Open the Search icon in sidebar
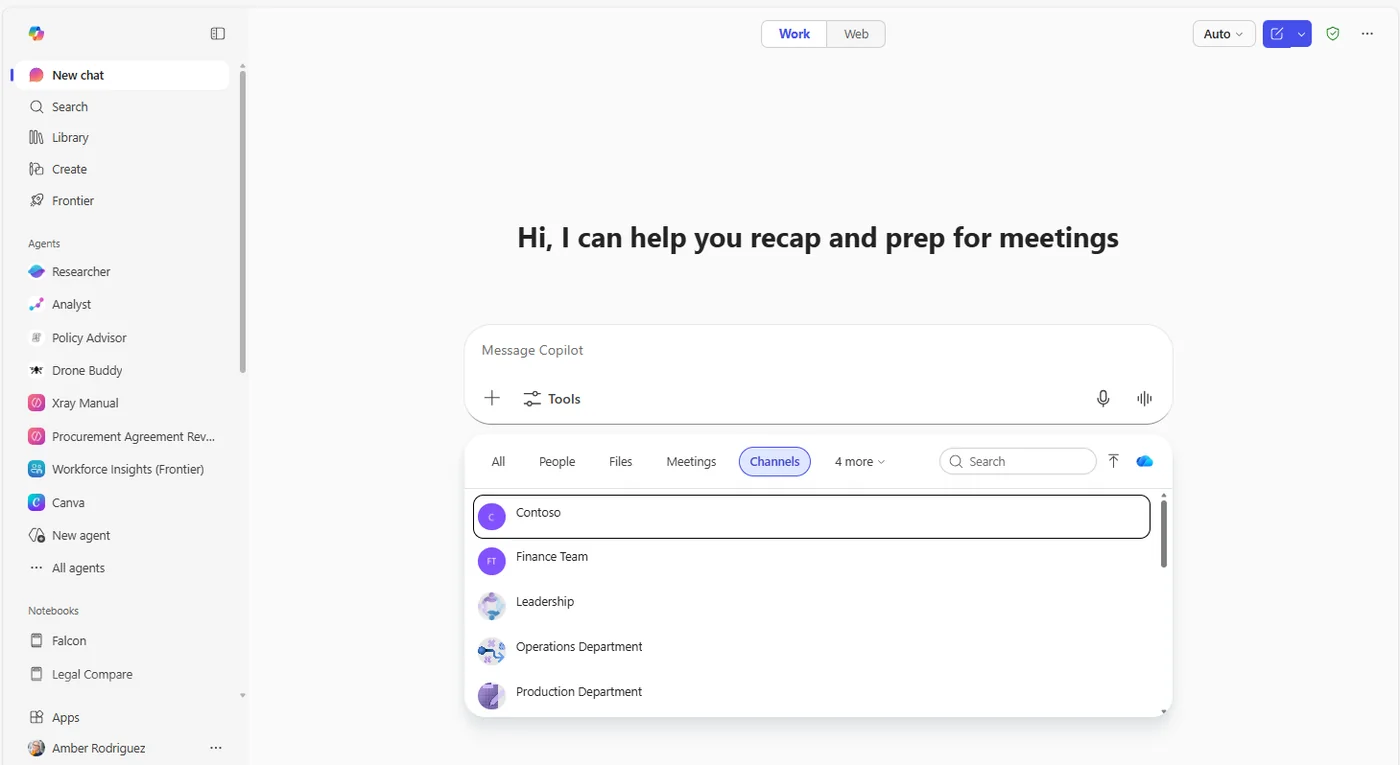The image size is (1400, 765). (x=37, y=107)
